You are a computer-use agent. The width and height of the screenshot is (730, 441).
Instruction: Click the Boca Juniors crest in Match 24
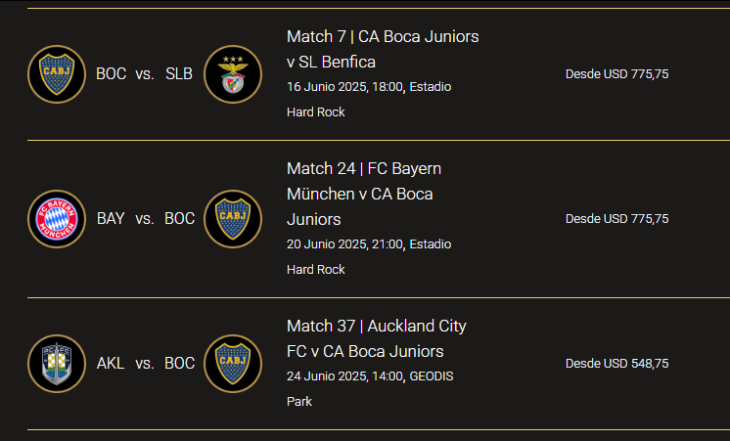pyautogui.click(x=233, y=219)
